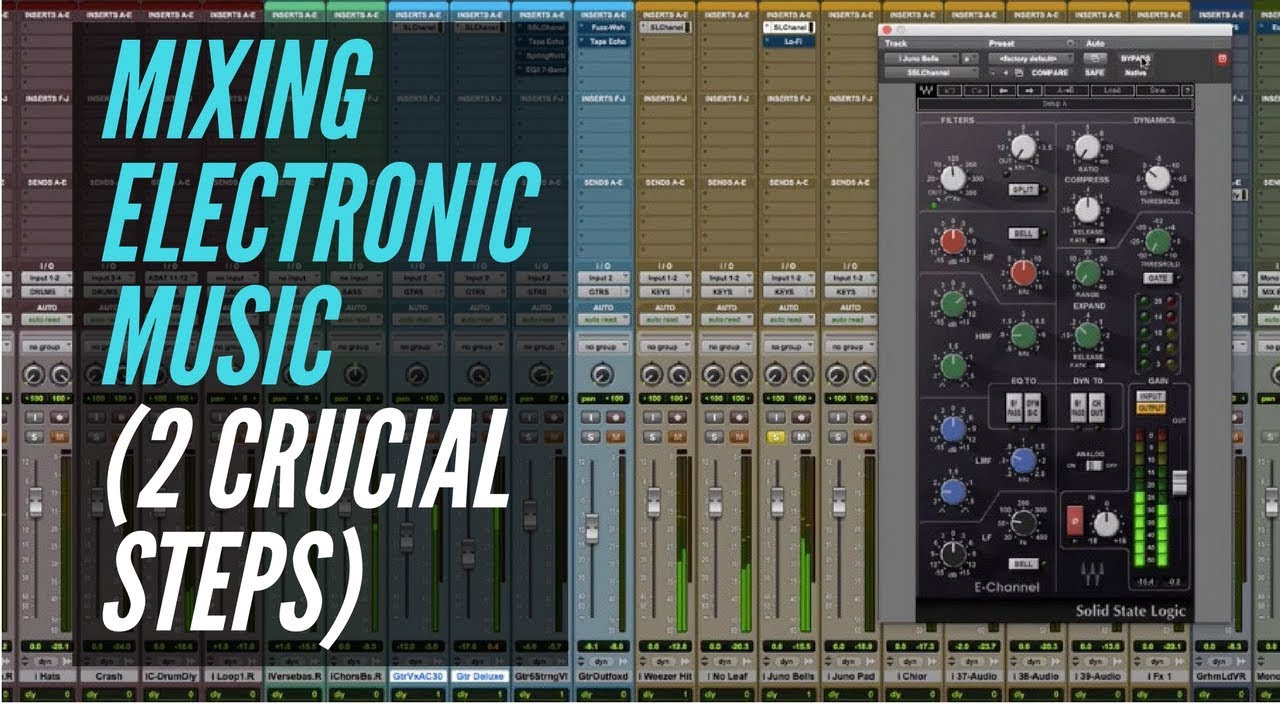This screenshot has height=720, width=1280.
Task: Go to next preset with right arrow
Action: pos(1030,90)
